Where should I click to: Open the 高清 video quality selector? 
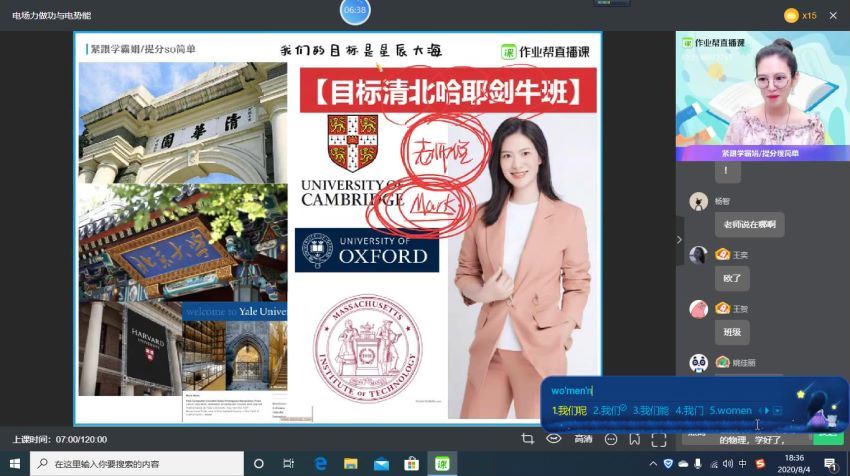click(583, 439)
